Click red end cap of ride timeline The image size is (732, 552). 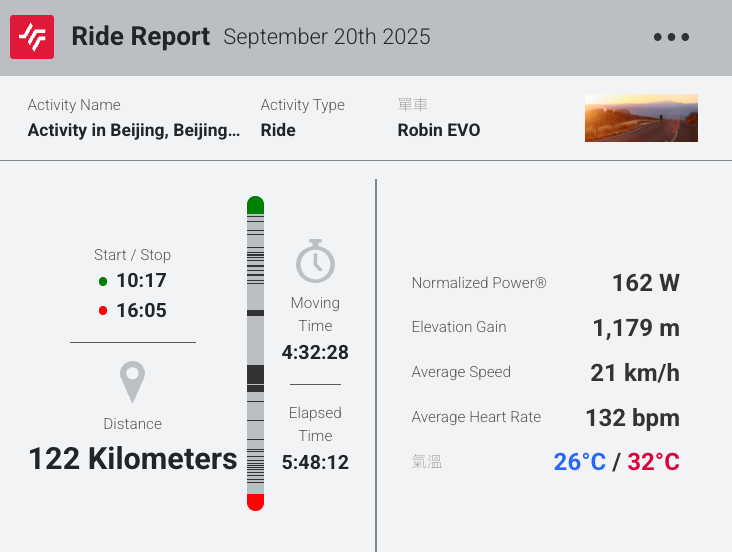point(255,501)
